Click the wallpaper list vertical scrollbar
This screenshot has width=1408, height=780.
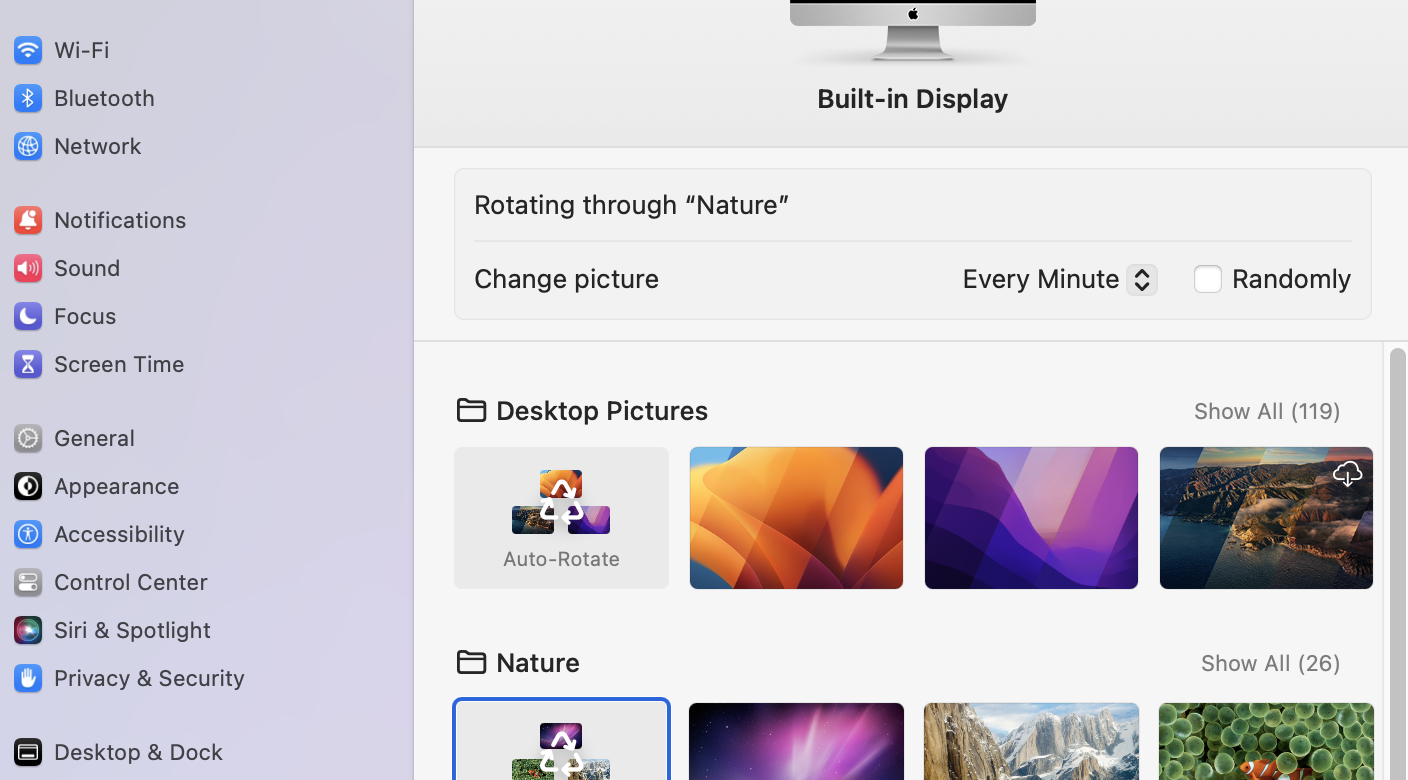point(1397,564)
